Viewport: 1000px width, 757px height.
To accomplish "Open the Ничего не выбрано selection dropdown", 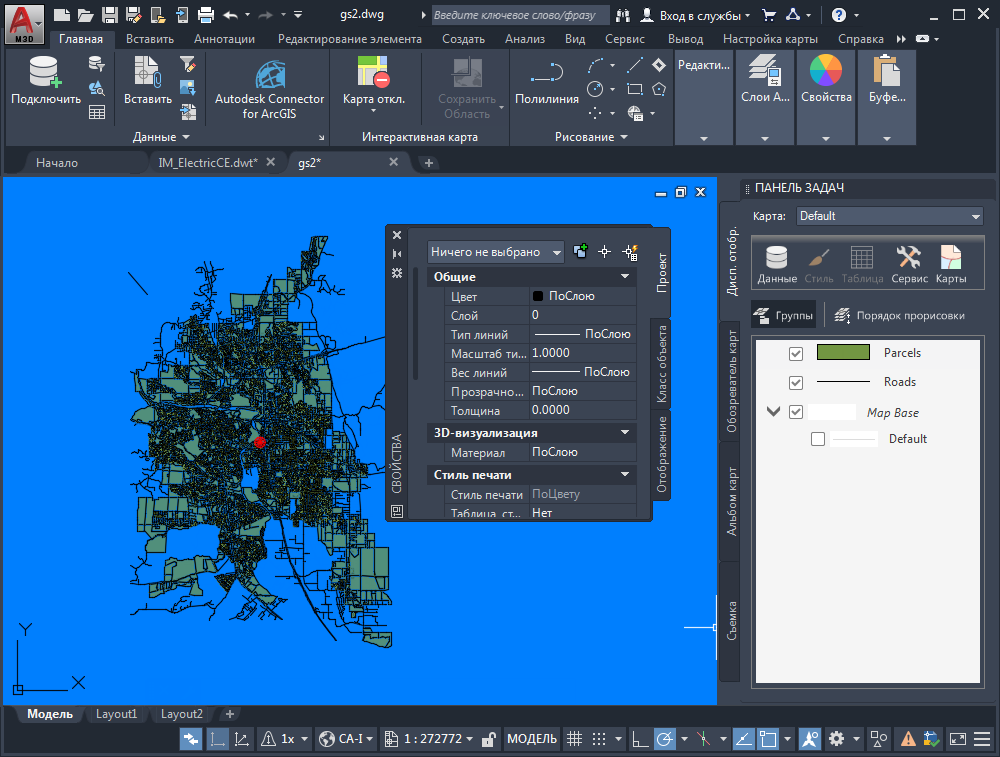I will pos(495,253).
